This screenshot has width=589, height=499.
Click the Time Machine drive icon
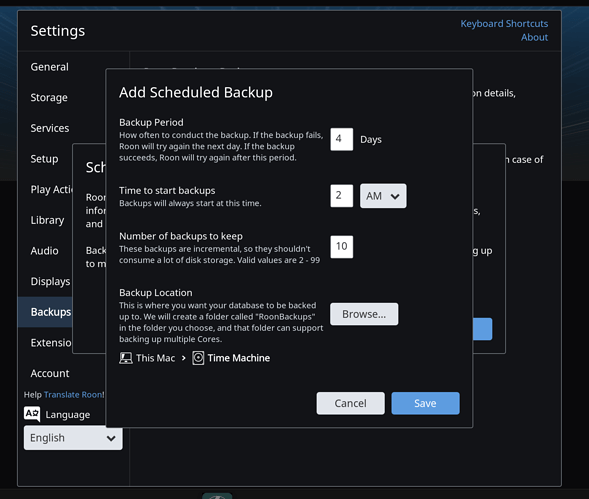pos(198,358)
